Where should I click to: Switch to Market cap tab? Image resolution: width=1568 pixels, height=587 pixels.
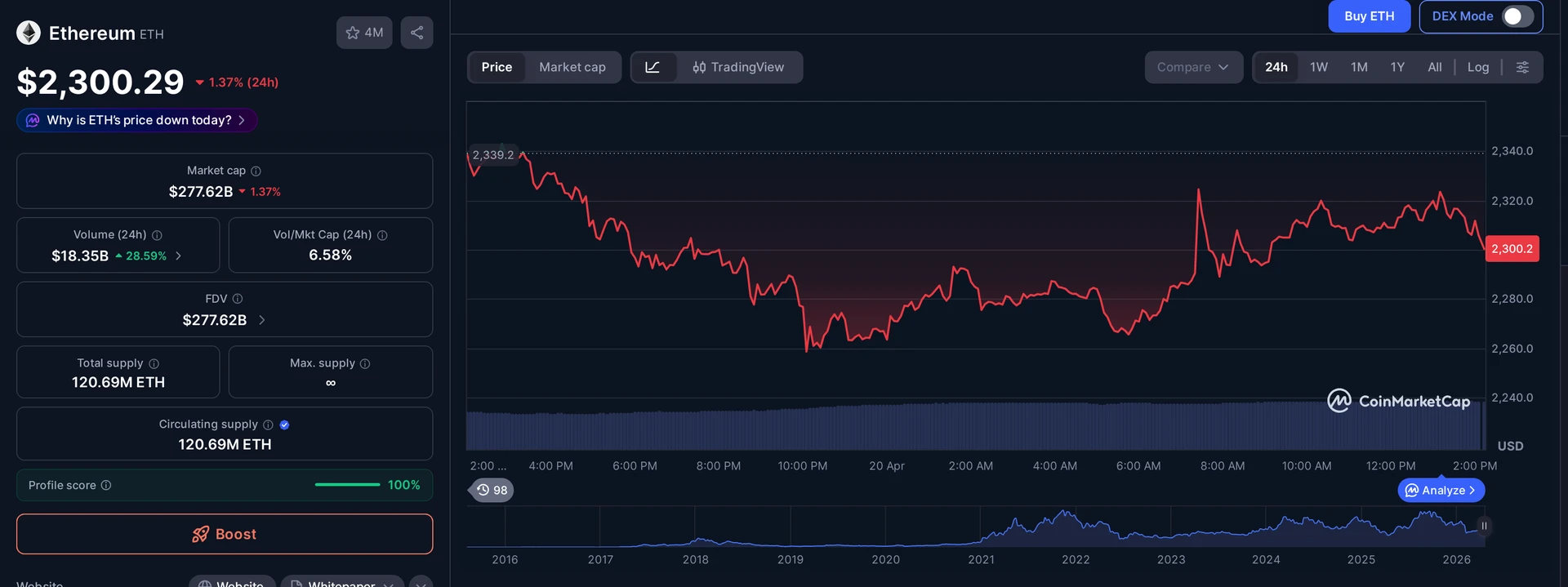point(572,67)
